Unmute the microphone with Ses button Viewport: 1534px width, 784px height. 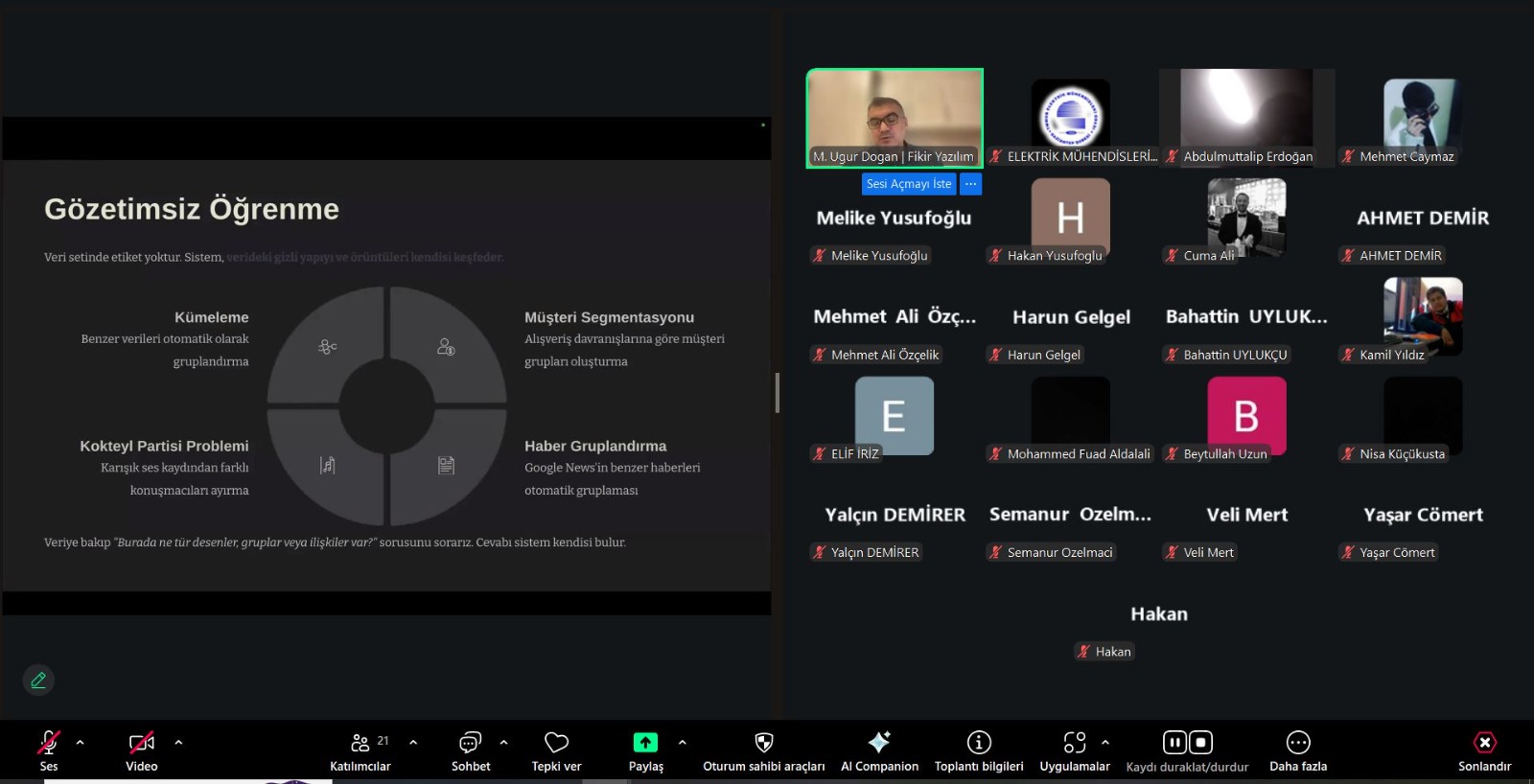[x=48, y=744]
